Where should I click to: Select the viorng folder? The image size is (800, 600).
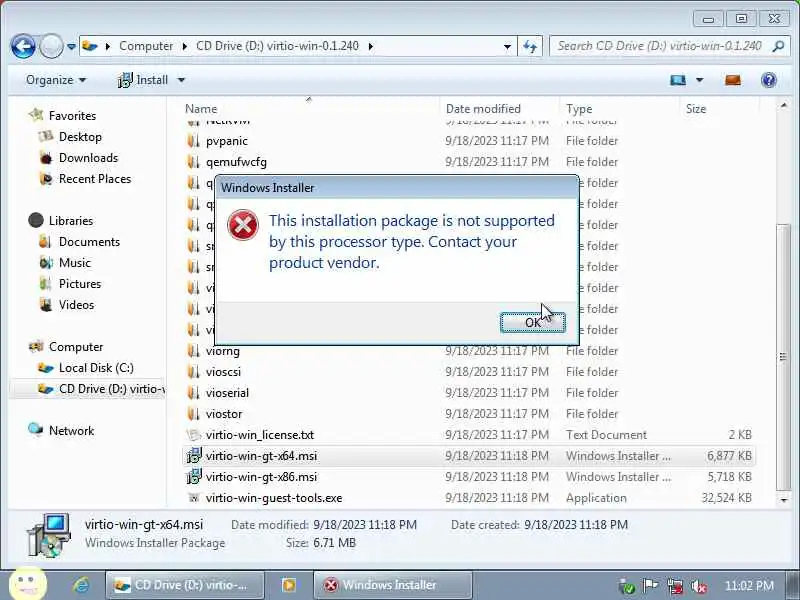coord(222,351)
